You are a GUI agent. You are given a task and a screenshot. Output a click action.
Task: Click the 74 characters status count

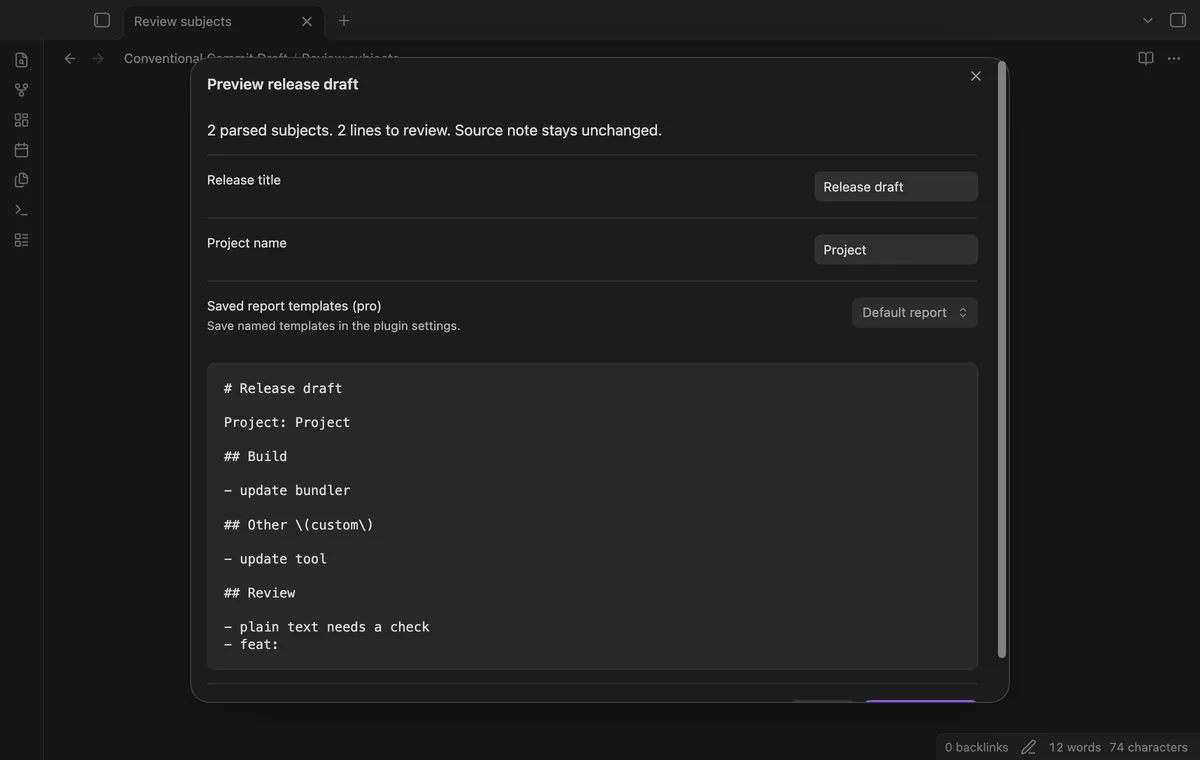click(x=1148, y=747)
